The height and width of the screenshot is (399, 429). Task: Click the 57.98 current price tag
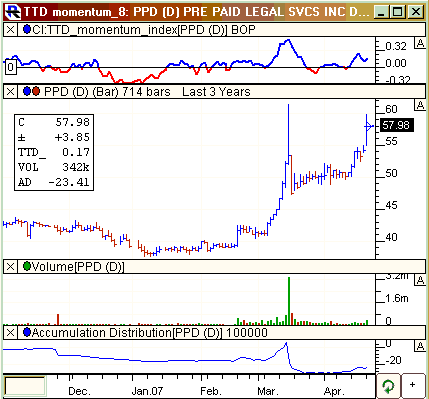[x=396, y=125]
